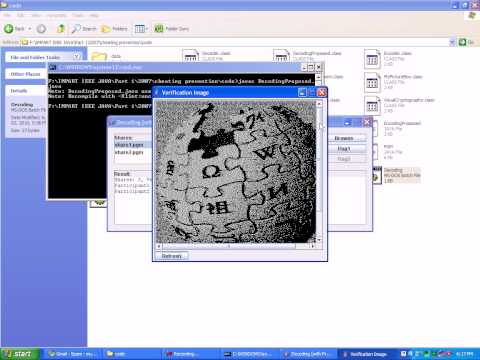Select the MyPictureBox class file icon
The width and height of the screenshot is (480, 360).
point(372,82)
